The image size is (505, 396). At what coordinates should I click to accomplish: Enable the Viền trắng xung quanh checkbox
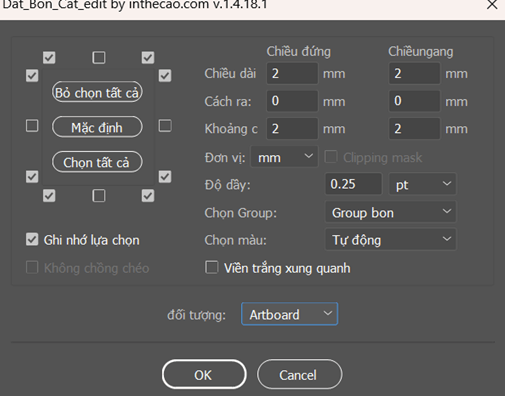pyautogui.click(x=212, y=267)
